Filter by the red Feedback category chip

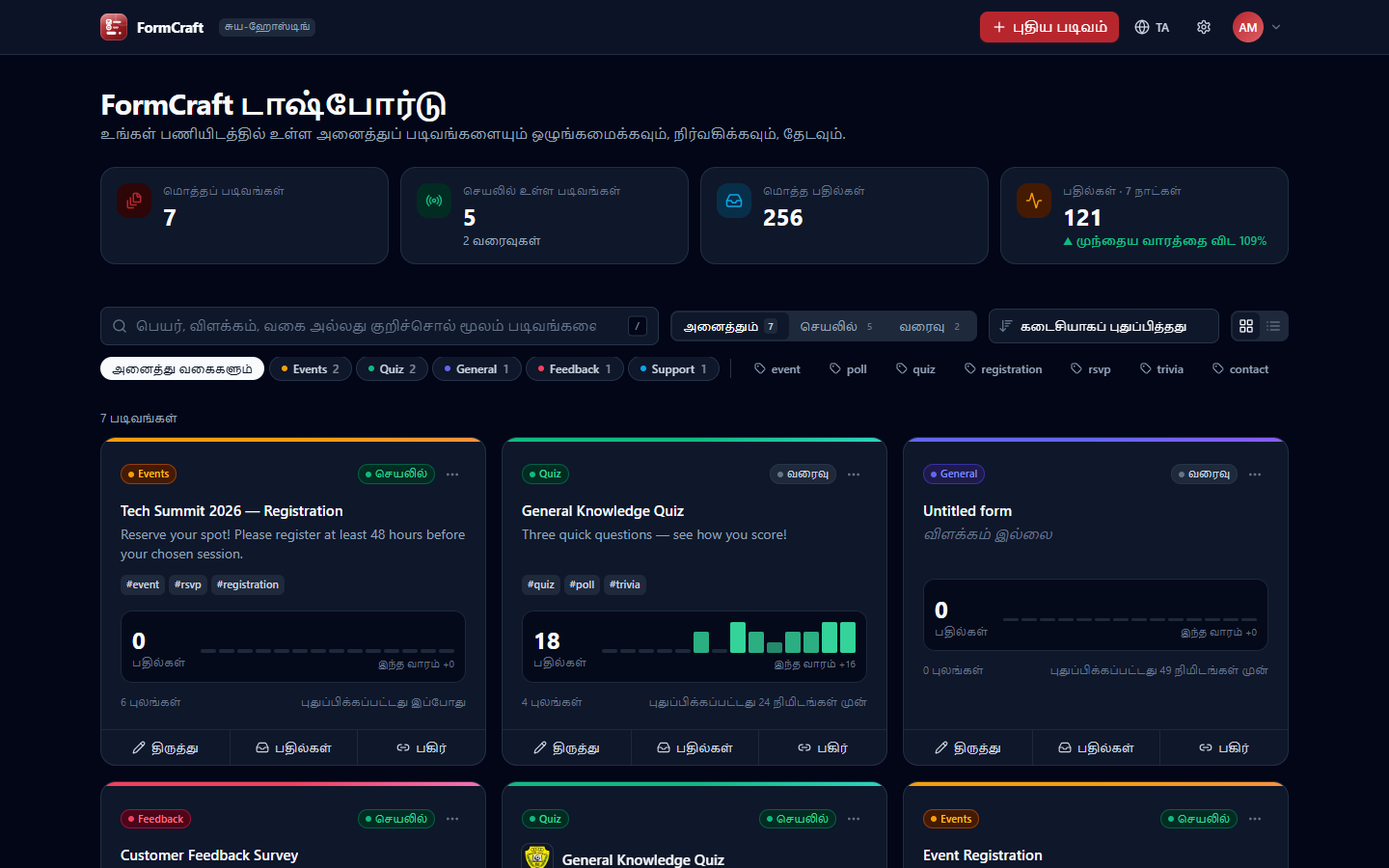pyautogui.click(x=575, y=369)
